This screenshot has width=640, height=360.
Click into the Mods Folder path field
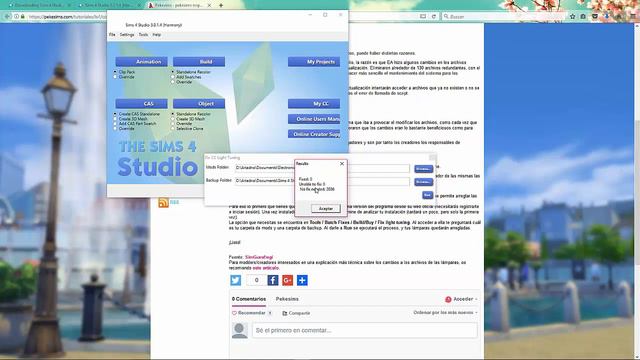pyautogui.click(x=322, y=168)
